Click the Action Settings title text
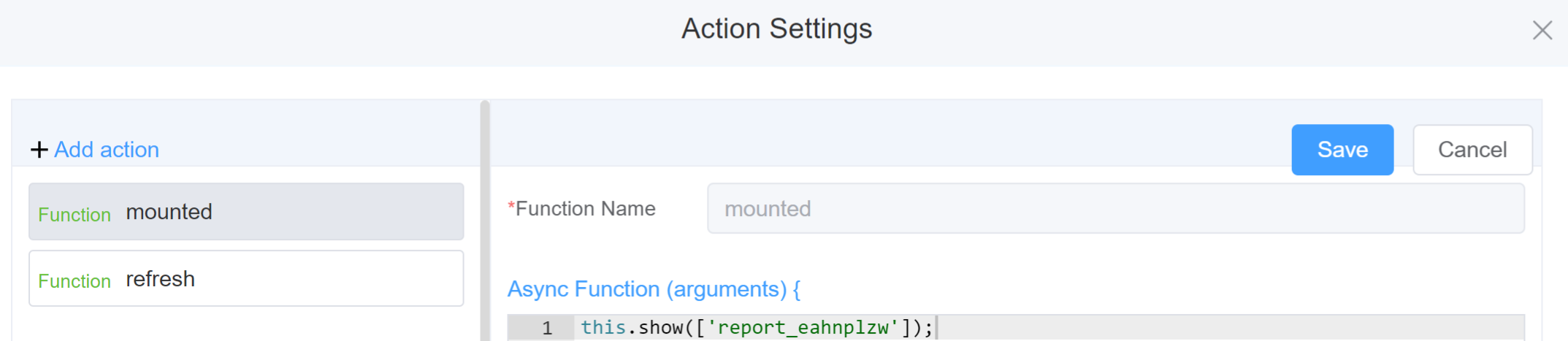The width and height of the screenshot is (1568, 341). 776,29
